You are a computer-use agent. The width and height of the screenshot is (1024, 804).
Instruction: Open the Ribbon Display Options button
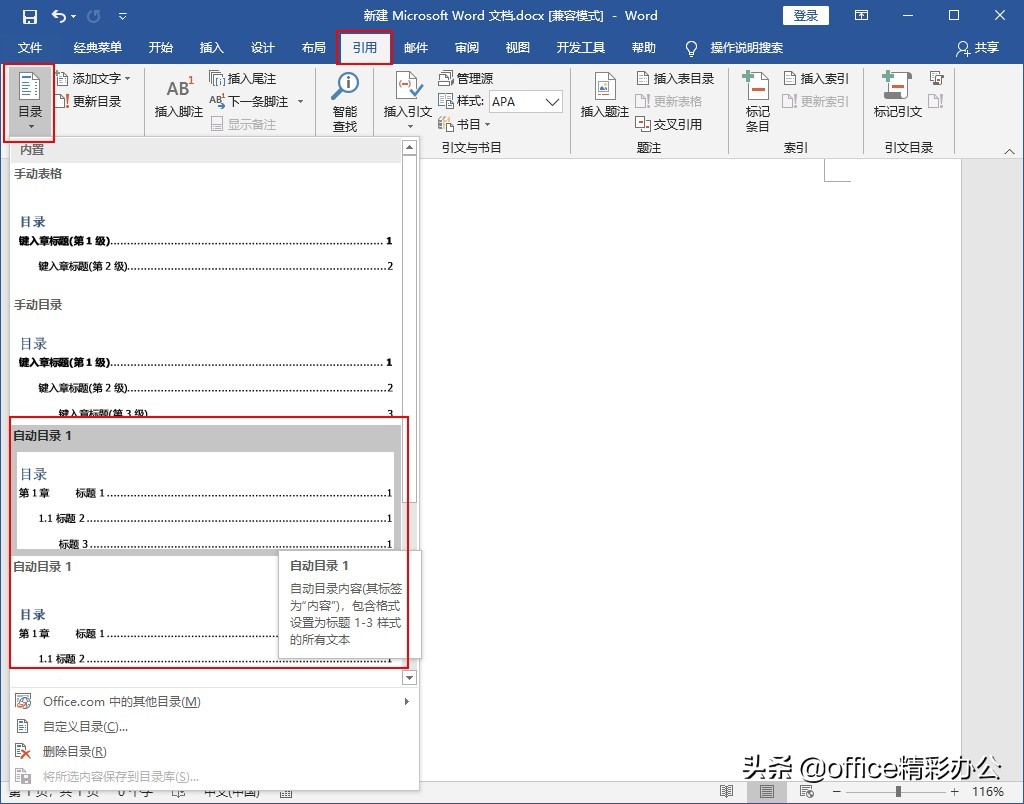click(861, 16)
